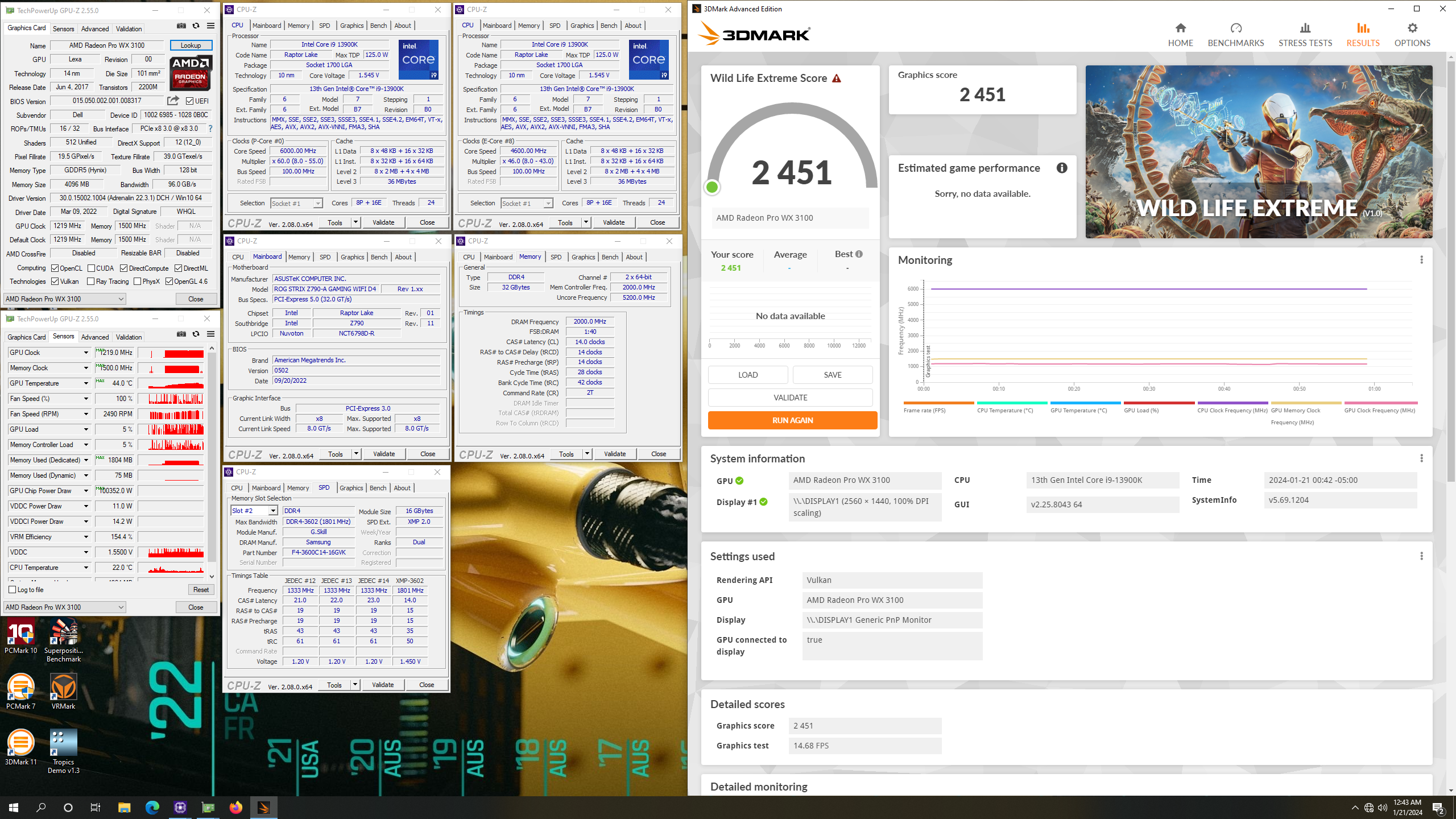Open hamburger menu in top GPU-Z window

point(210,26)
